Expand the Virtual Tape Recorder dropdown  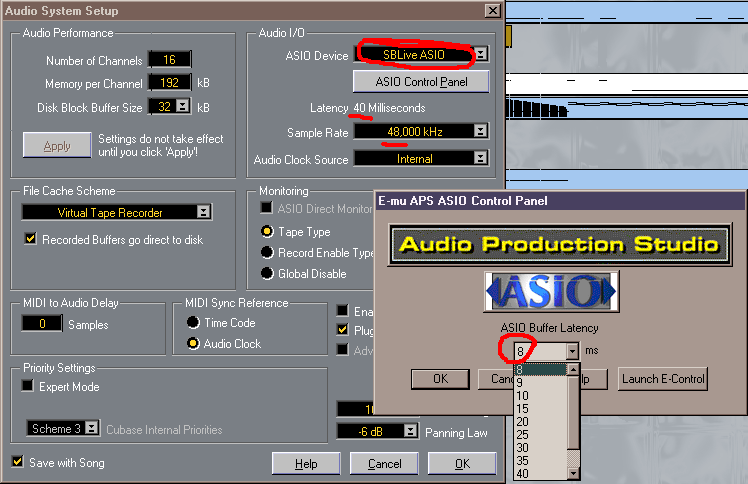(x=204, y=212)
